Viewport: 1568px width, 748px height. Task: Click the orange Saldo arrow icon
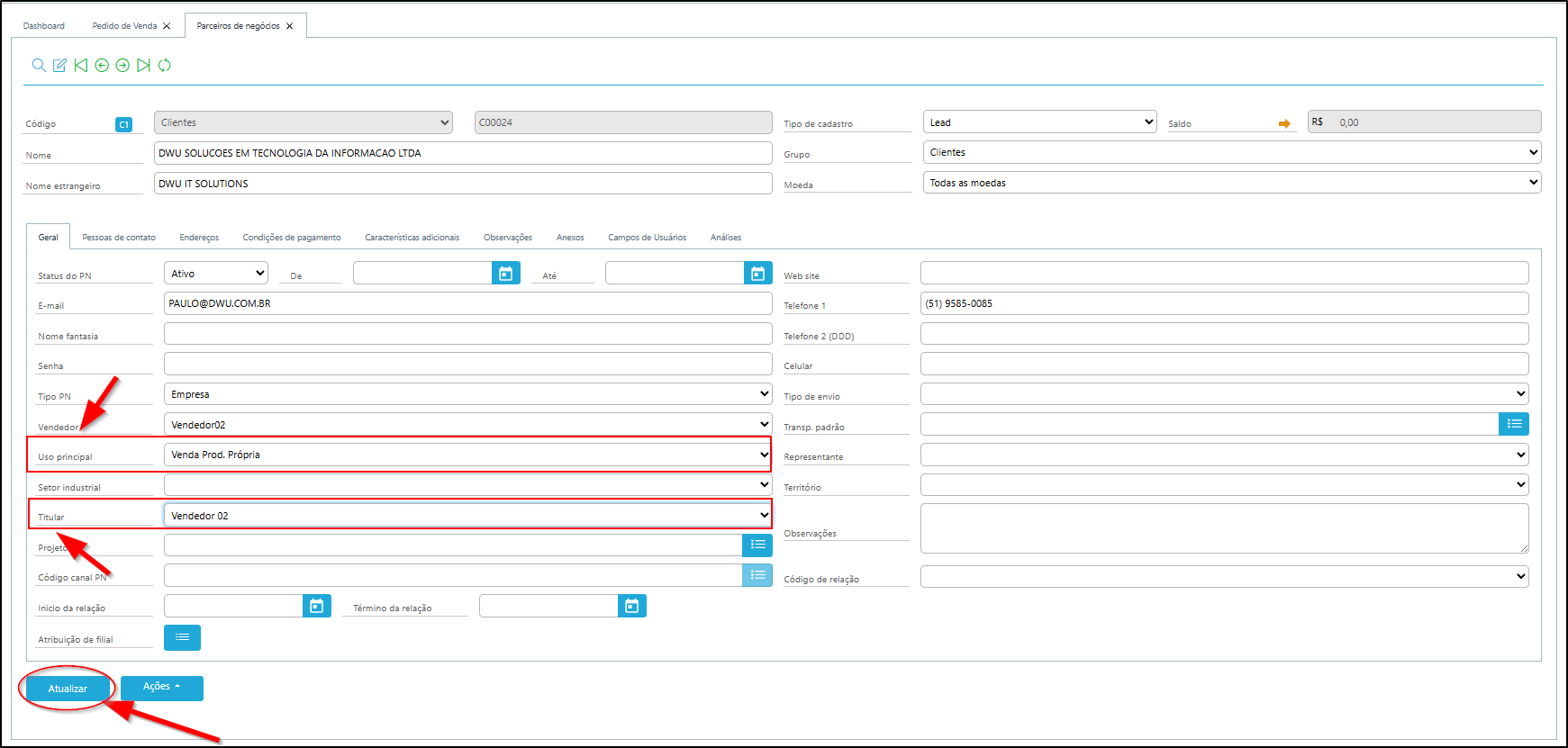pos(1284,123)
